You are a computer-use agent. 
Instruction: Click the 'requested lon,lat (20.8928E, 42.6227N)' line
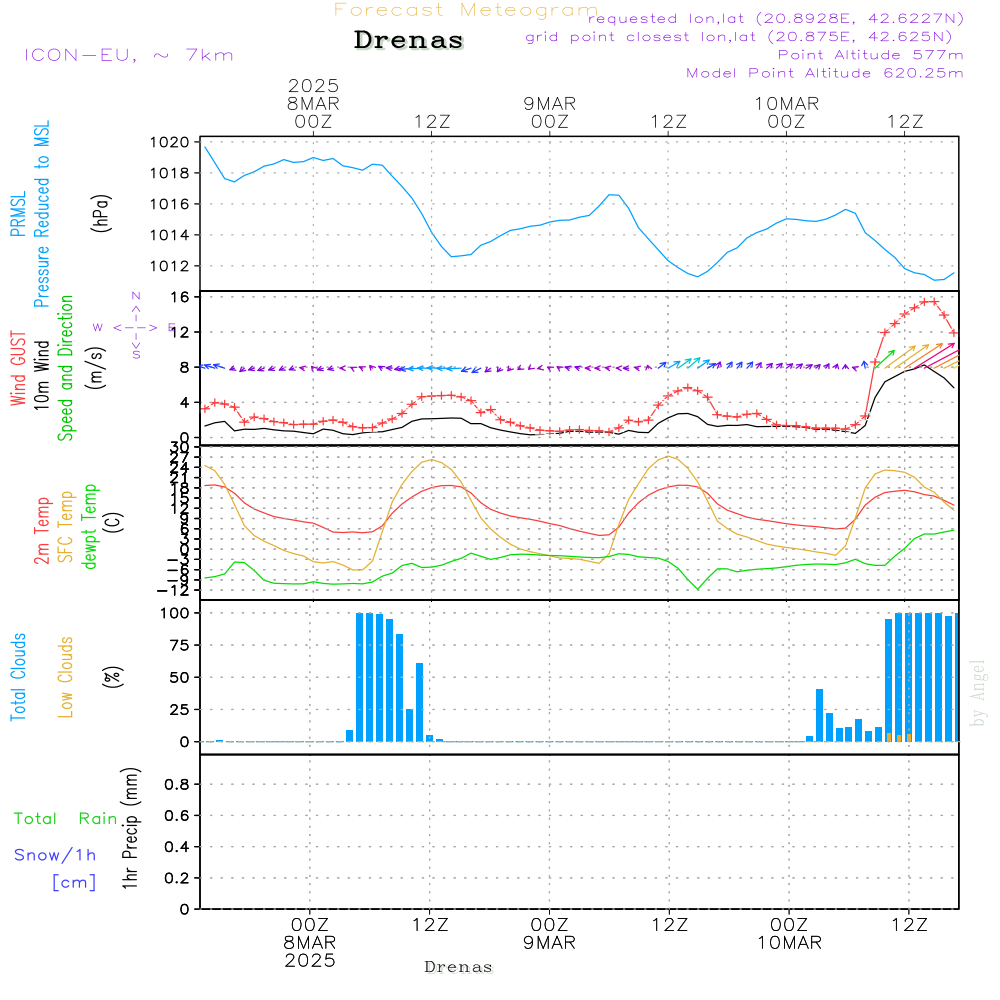pos(776,18)
